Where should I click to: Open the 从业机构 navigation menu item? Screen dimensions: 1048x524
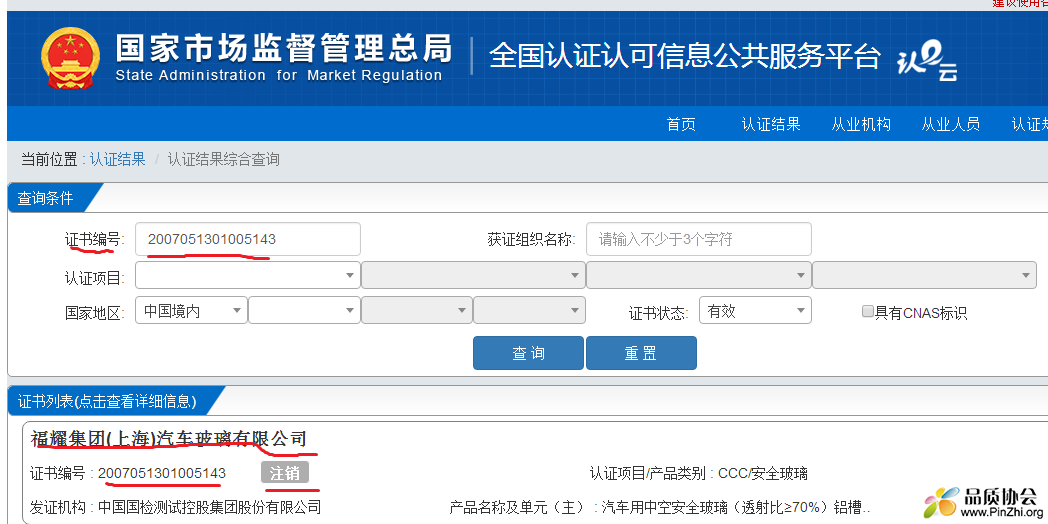click(x=861, y=124)
